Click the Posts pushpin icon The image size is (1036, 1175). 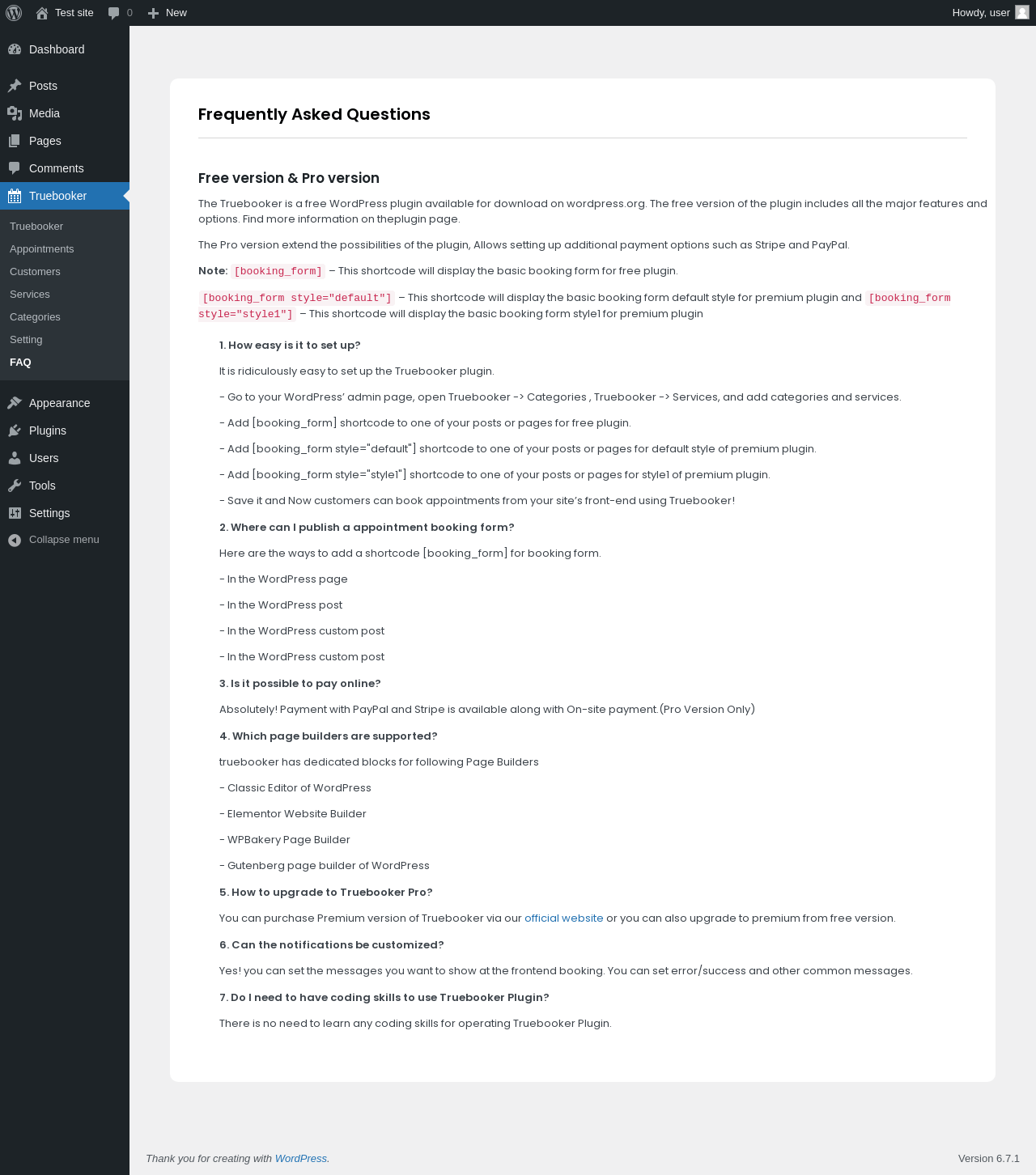pos(15,86)
